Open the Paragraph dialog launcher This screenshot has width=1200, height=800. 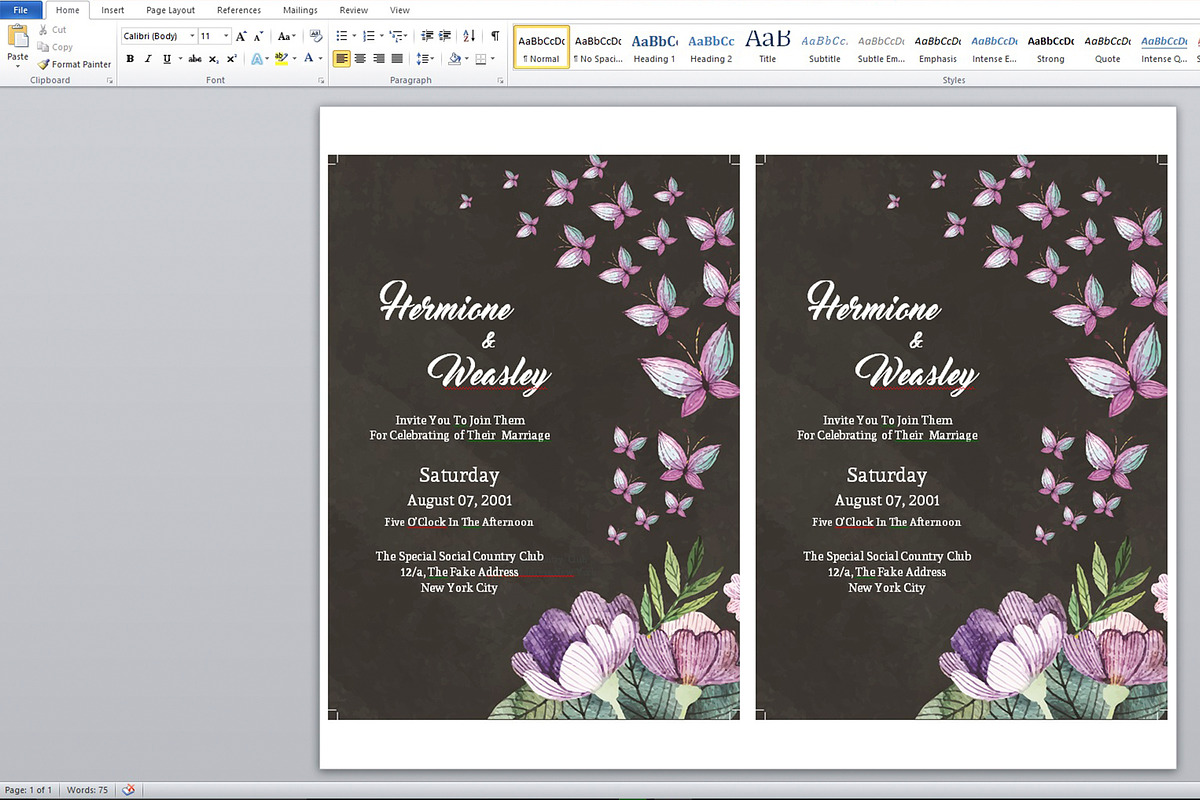pyautogui.click(x=503, y=80)
